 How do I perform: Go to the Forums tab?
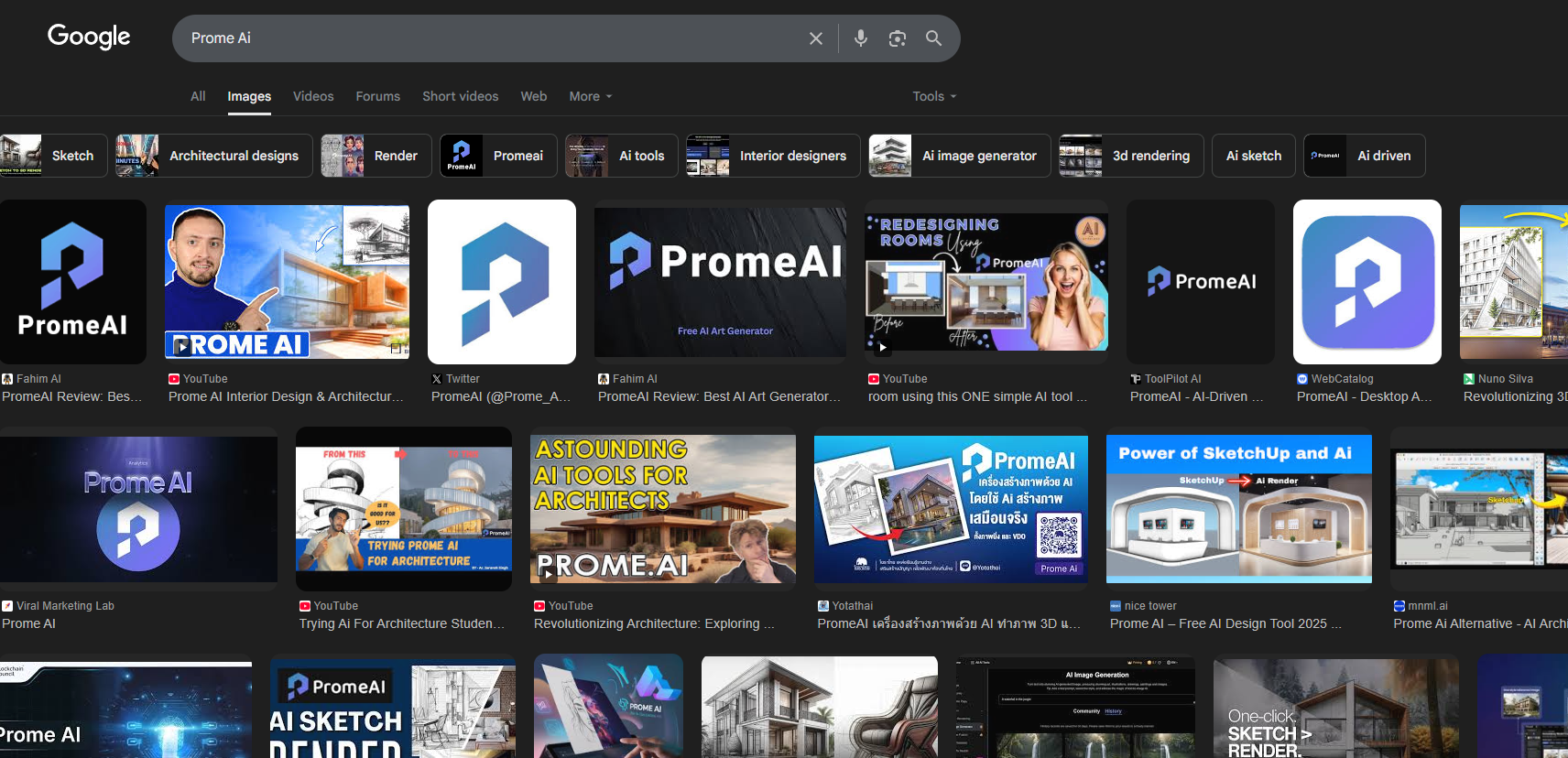[x=378, y=96]
